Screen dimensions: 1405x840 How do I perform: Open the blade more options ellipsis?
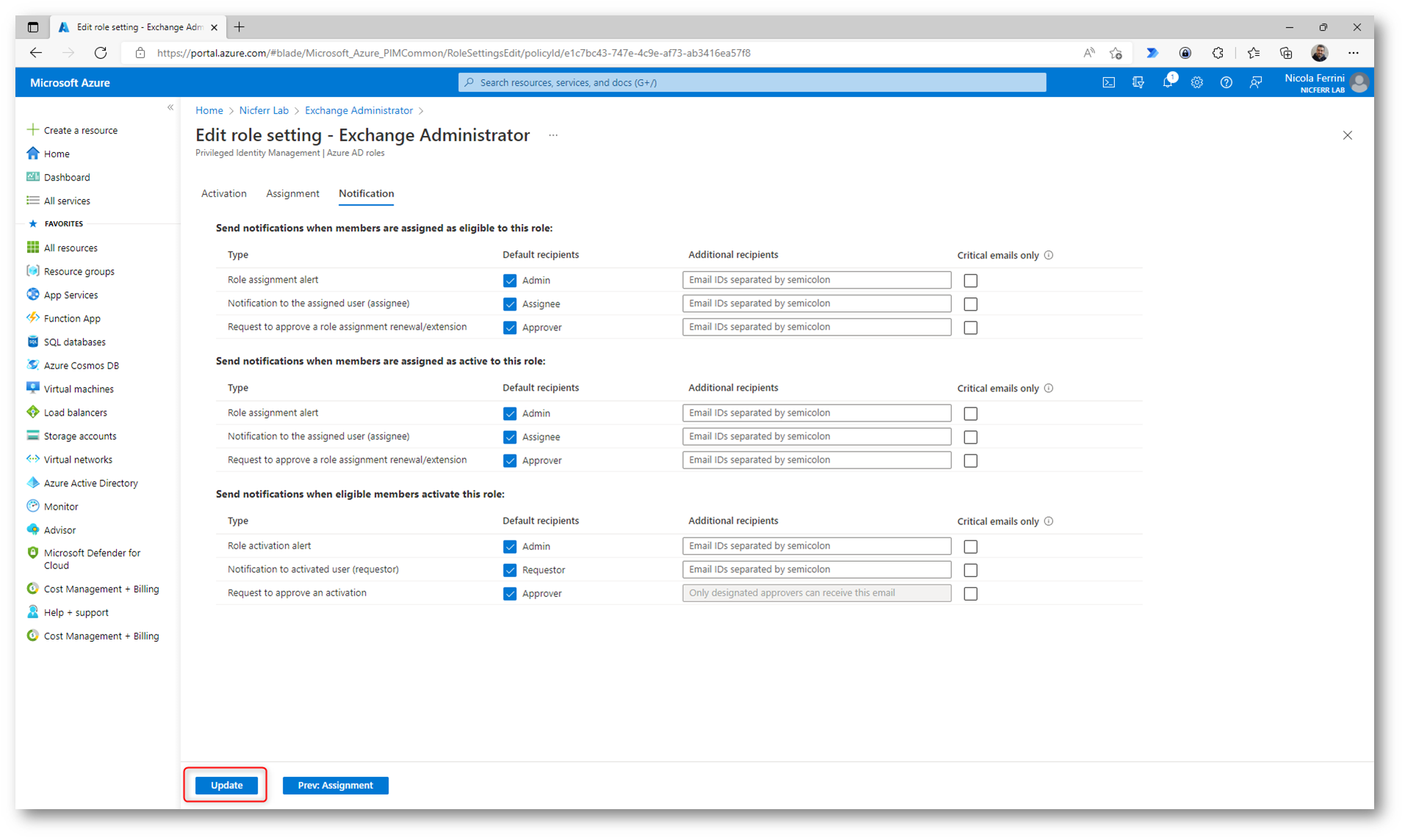tap(553, 135)
